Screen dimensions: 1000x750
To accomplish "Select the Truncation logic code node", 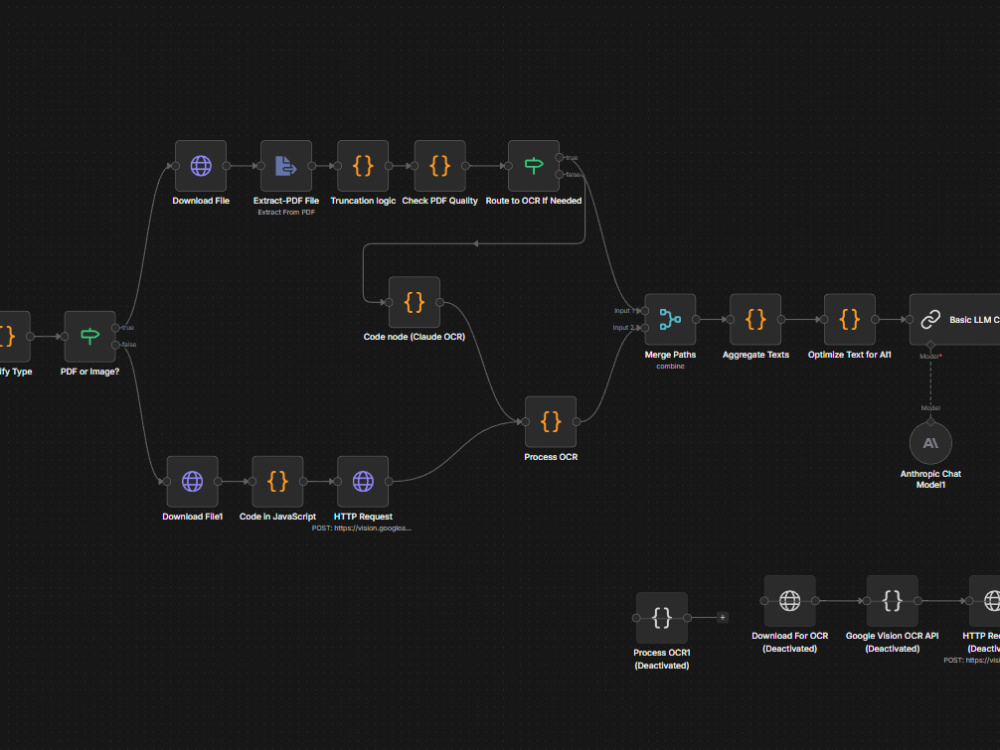I will (363, 166).
